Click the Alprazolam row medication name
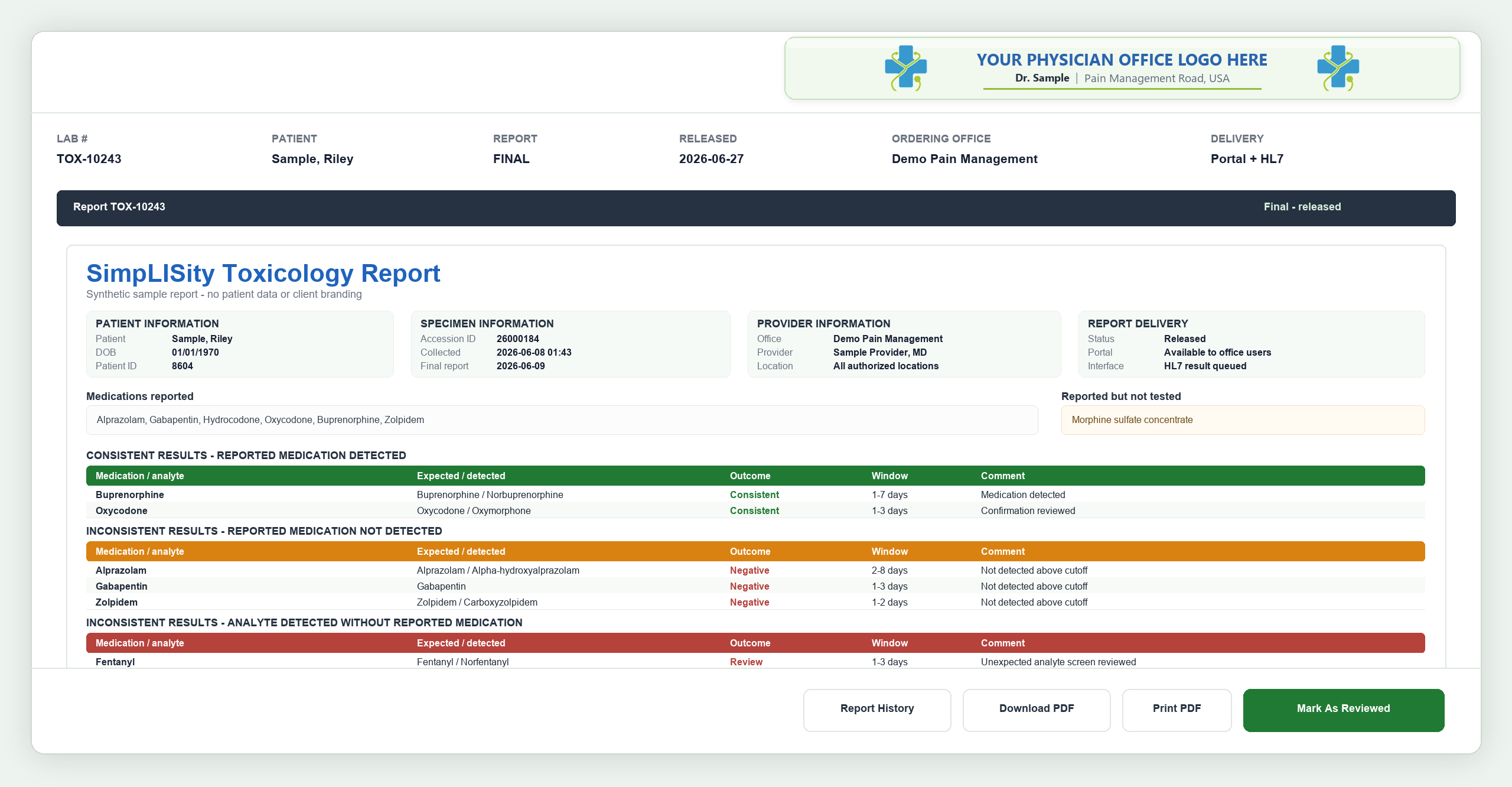Viewport: 1512px width, 787px height. [121, 570]
